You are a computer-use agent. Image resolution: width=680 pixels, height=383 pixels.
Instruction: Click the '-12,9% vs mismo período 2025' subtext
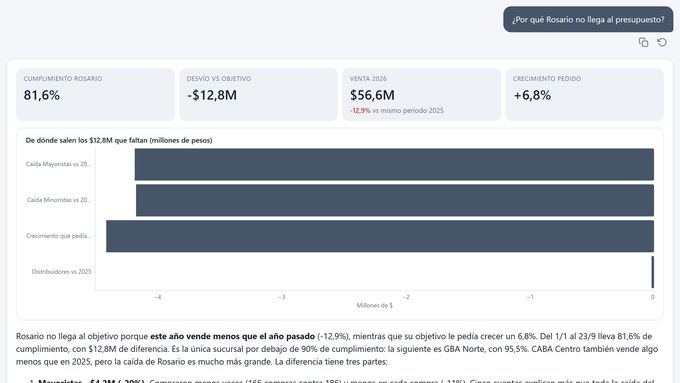tap(397, 111)
